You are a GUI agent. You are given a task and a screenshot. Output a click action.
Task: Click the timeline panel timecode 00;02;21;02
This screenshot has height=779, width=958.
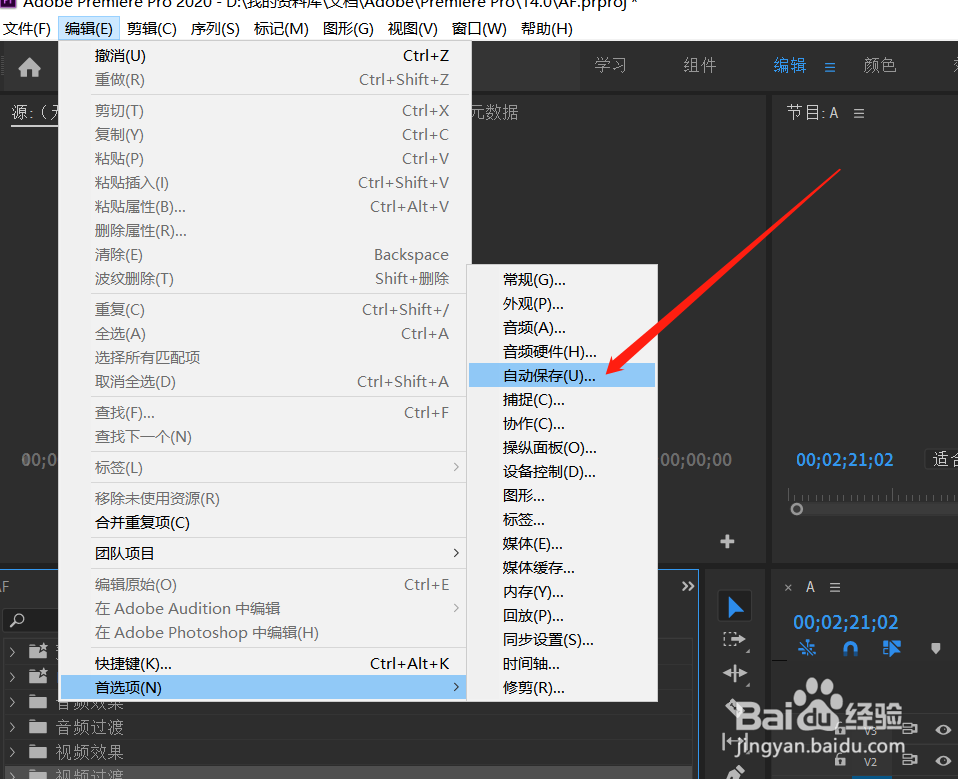point(846,622)
